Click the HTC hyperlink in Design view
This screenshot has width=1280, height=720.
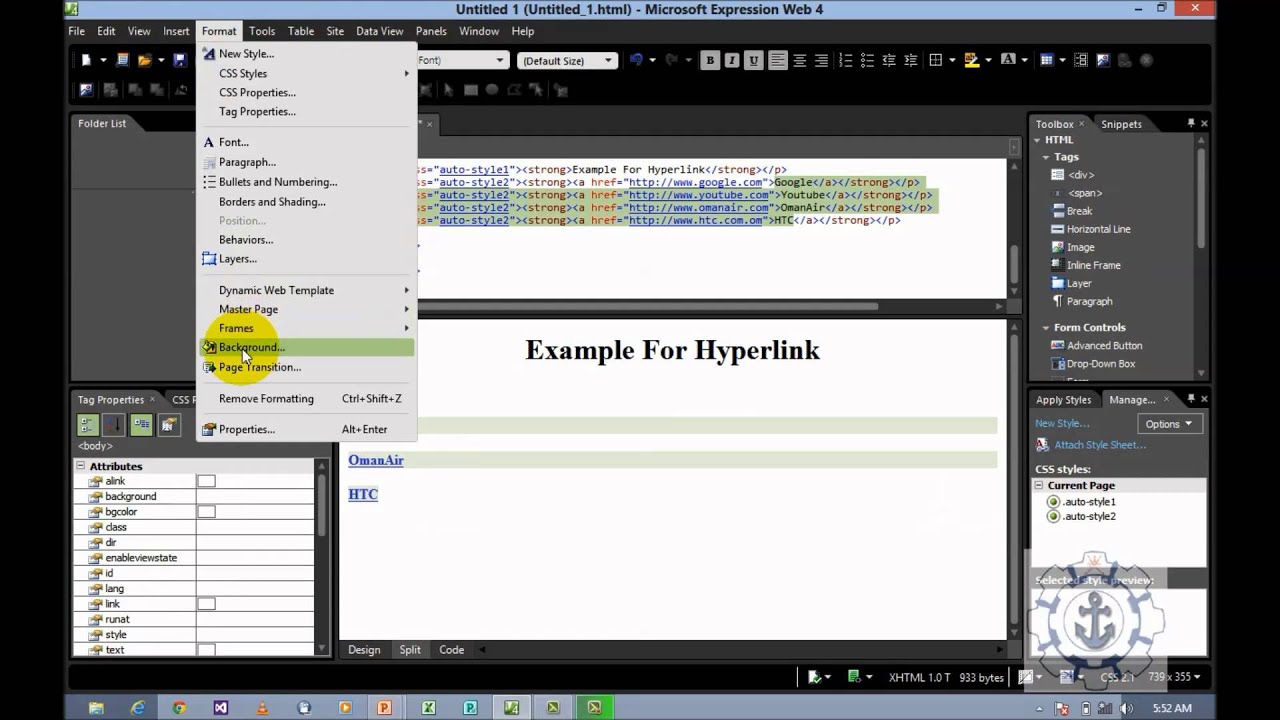[x=363, y=494]
